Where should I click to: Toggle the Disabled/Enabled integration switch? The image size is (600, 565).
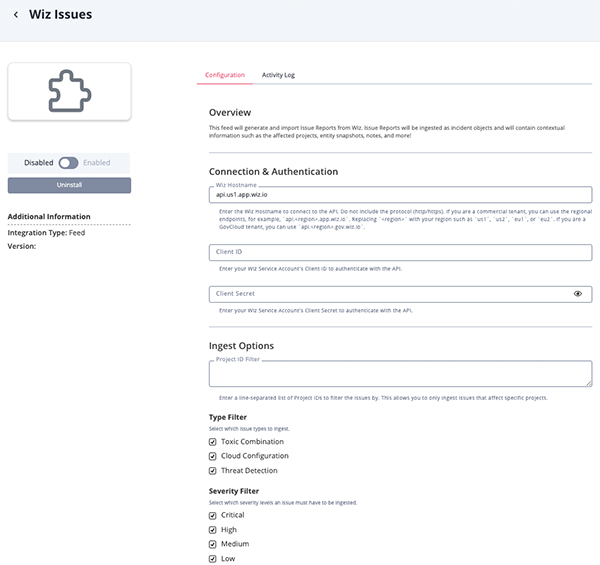pos(68,162)
